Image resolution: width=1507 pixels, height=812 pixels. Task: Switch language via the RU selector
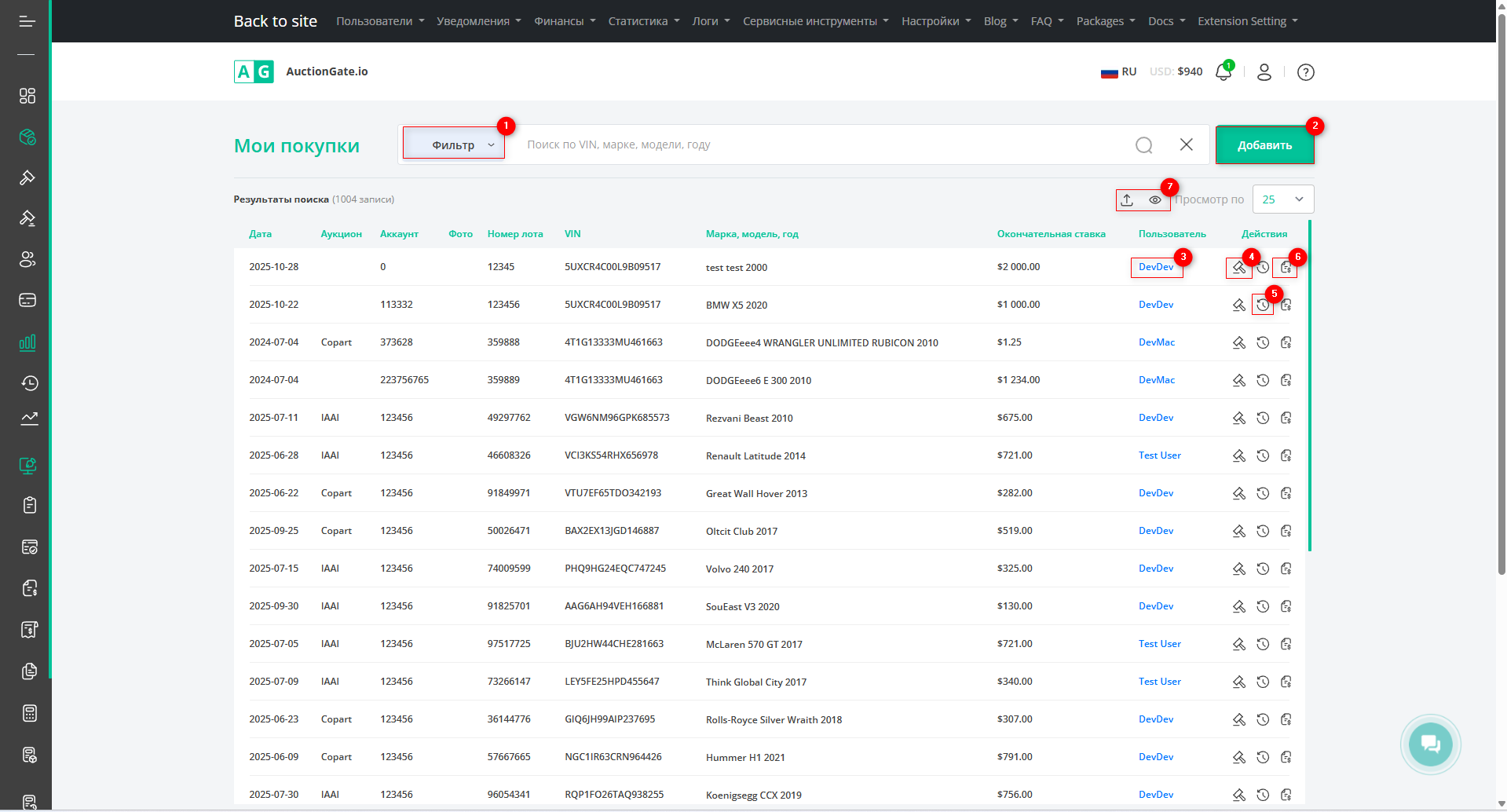(1119, 71)
